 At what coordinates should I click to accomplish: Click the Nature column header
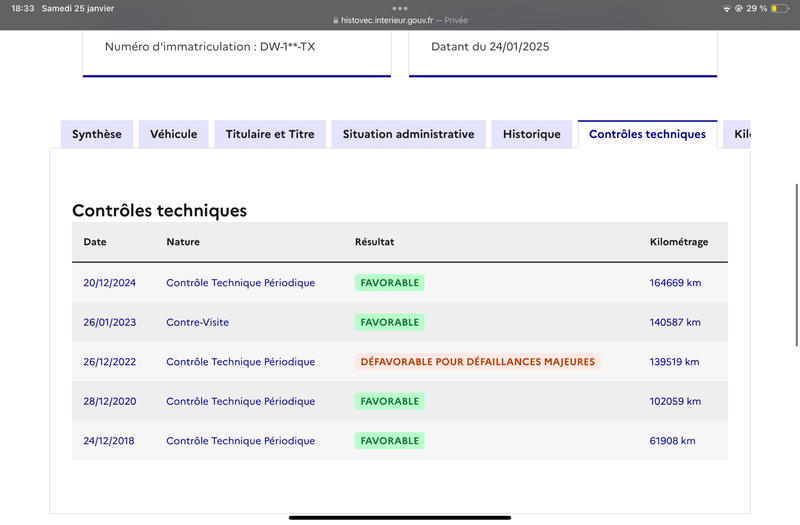[183, 242]
